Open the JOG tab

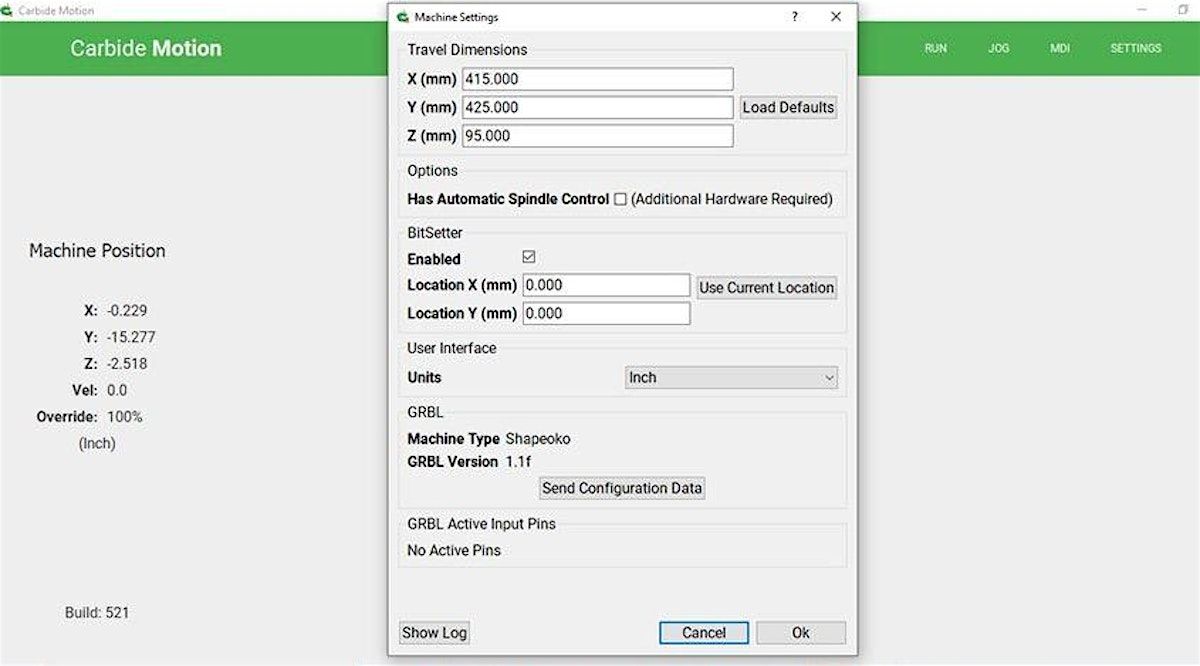click(998, 48)
